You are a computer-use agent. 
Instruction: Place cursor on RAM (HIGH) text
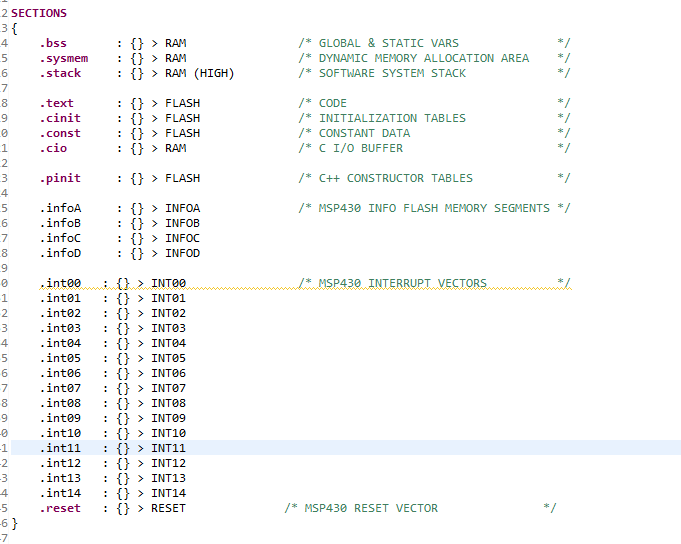click(199, 73)
